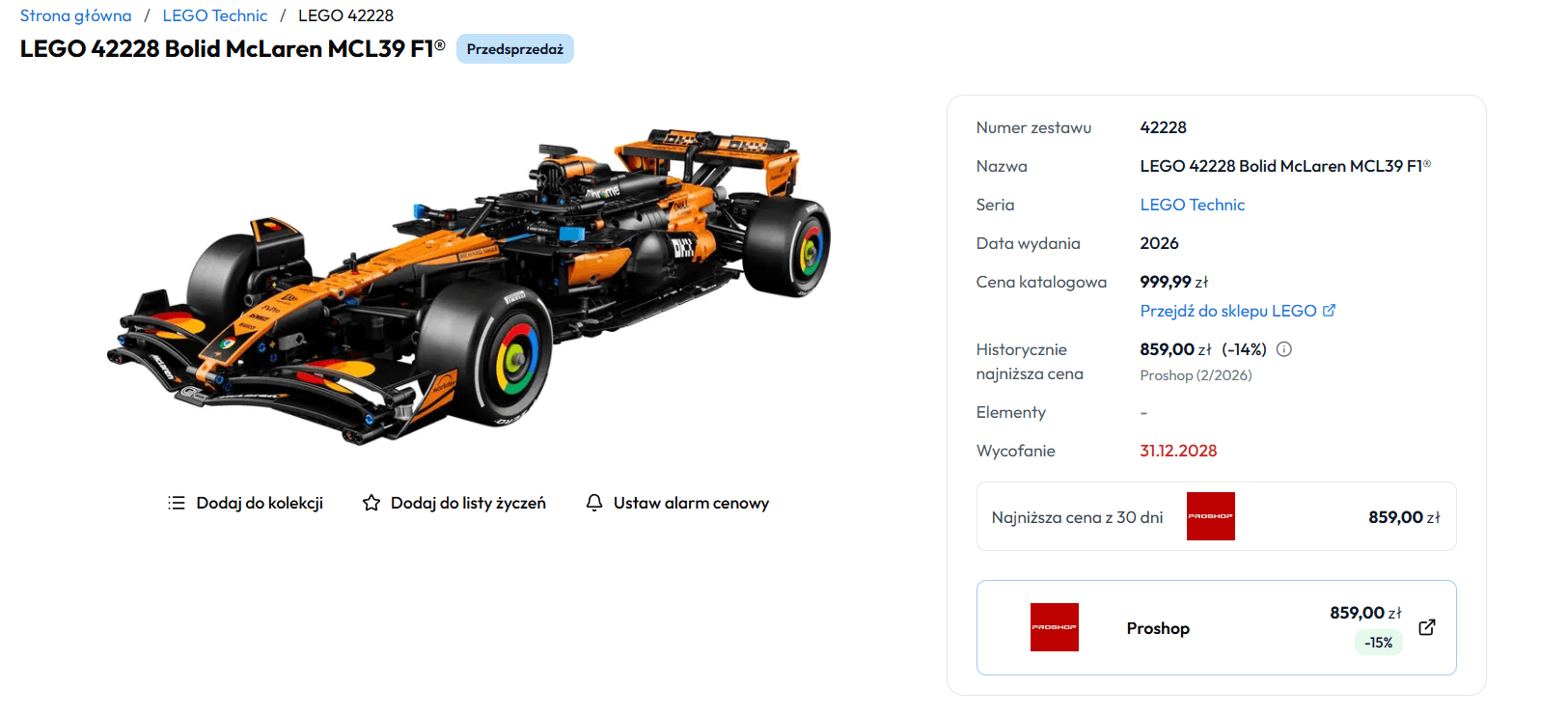Click Dodaj do listy życzeń button
The height and width of the screenshot is (716, 1568).
click(x=454, y=503)
